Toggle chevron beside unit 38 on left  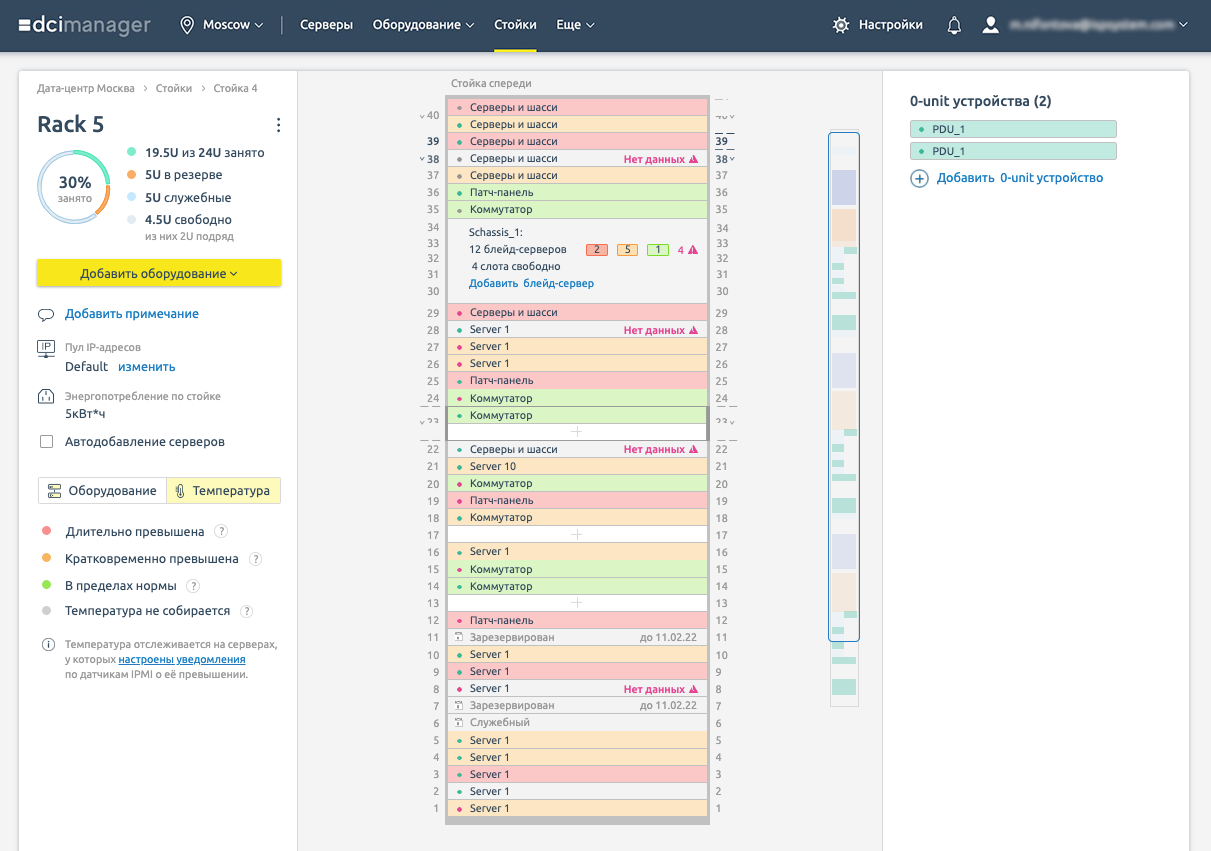click(422, 160)
